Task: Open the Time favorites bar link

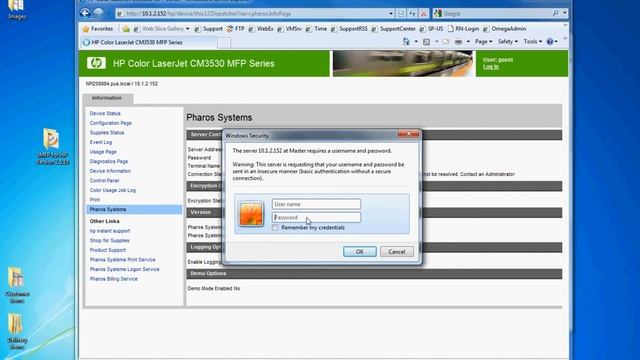Action: pyautogui.click(x=316, y=29)
